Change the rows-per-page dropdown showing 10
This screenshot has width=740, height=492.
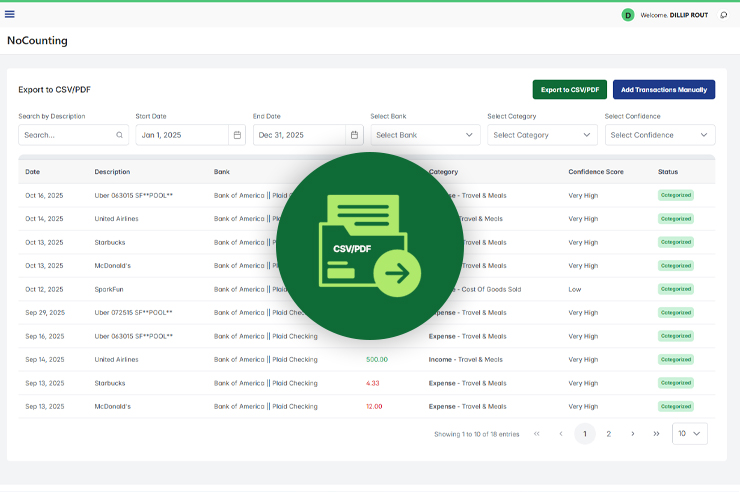(689, 434)
